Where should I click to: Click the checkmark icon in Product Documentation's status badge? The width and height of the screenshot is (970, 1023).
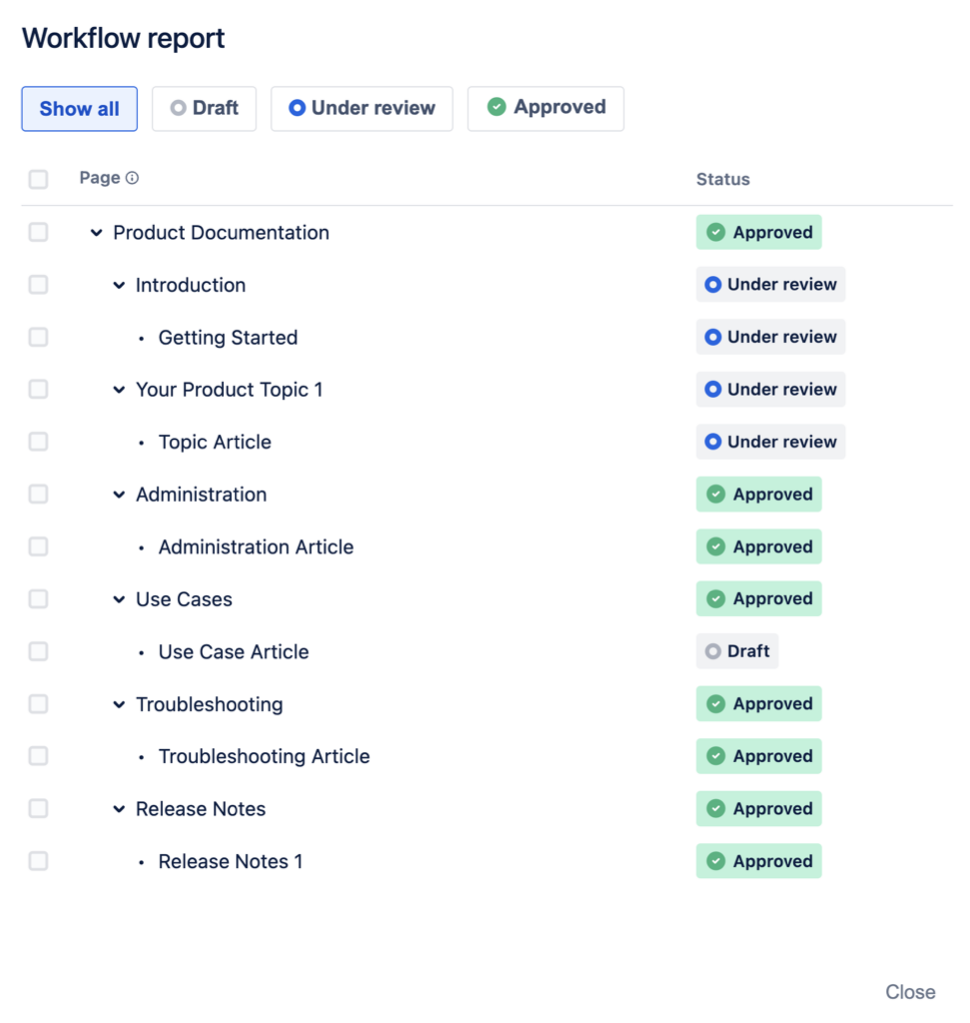pos(716,231)
